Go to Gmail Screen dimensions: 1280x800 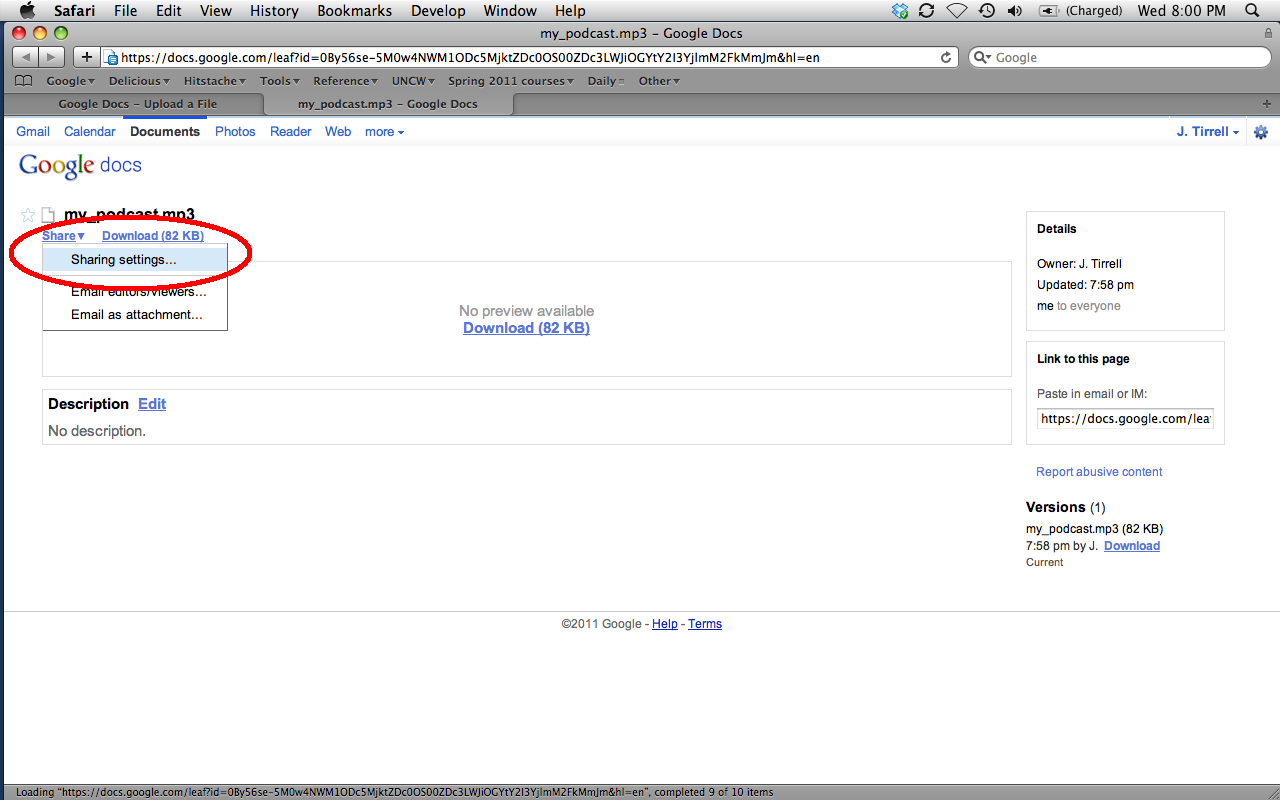[x=33, y=132]
